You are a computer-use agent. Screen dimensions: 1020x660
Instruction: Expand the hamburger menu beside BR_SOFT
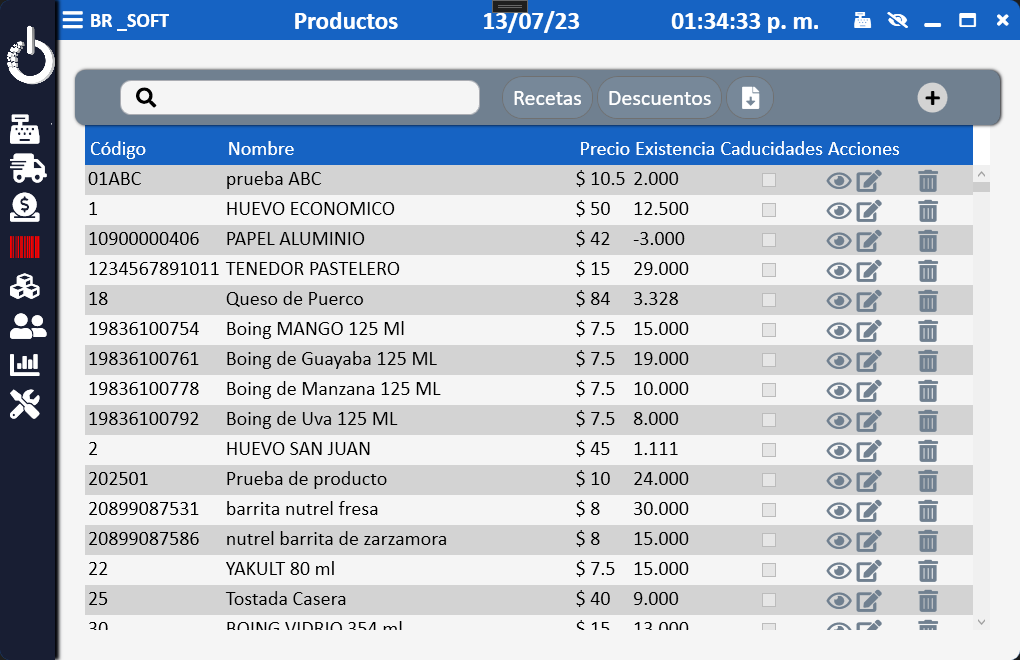[73, 21]
